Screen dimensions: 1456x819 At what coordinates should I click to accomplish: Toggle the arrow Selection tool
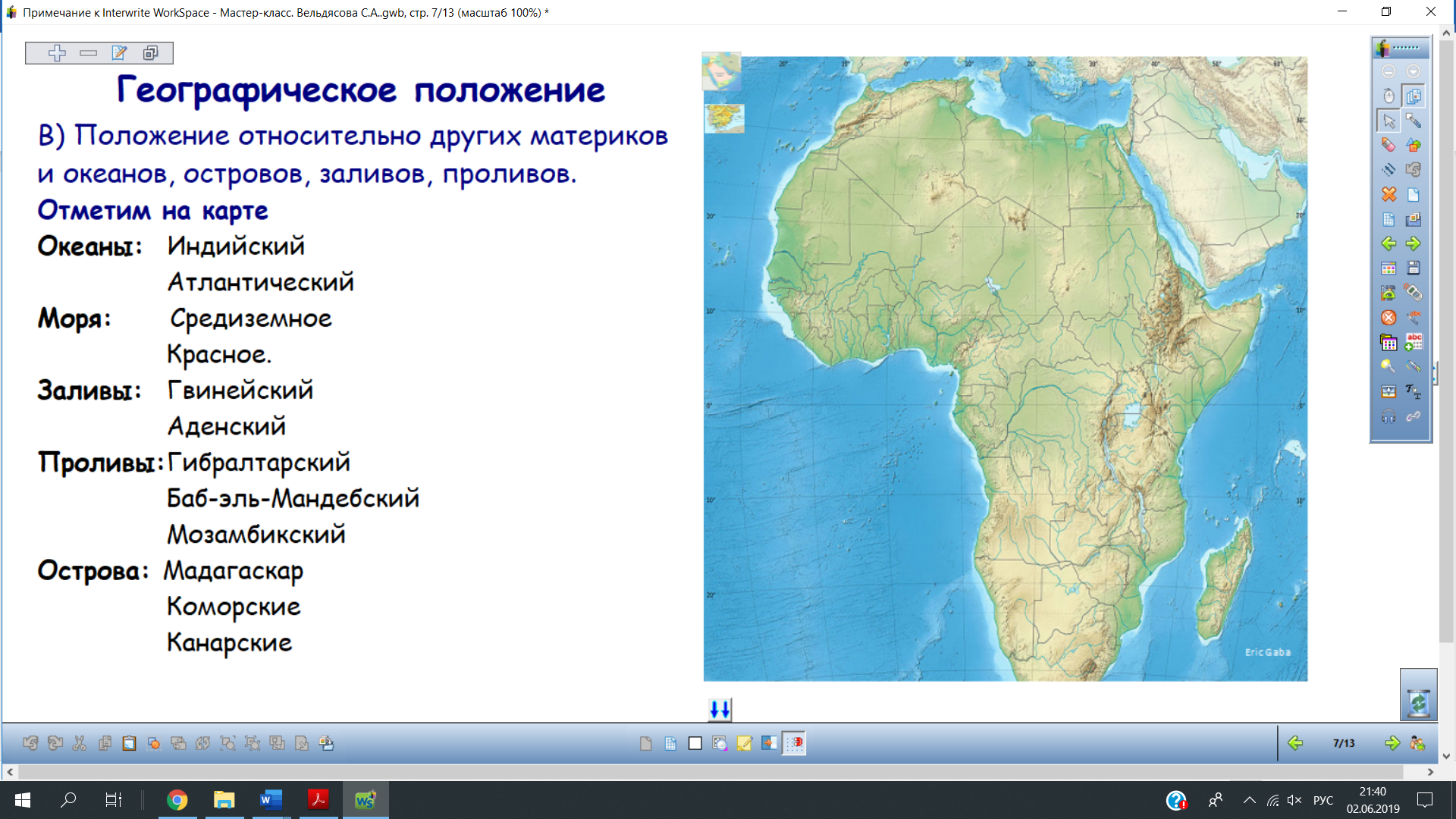[x=1388, y=121]
